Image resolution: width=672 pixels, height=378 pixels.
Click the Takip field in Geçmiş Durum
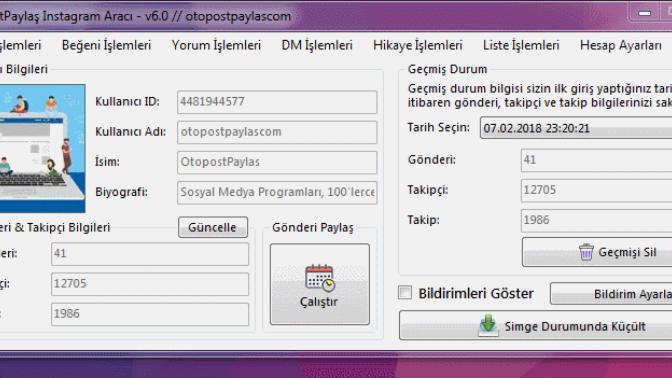tap(596, 220)
